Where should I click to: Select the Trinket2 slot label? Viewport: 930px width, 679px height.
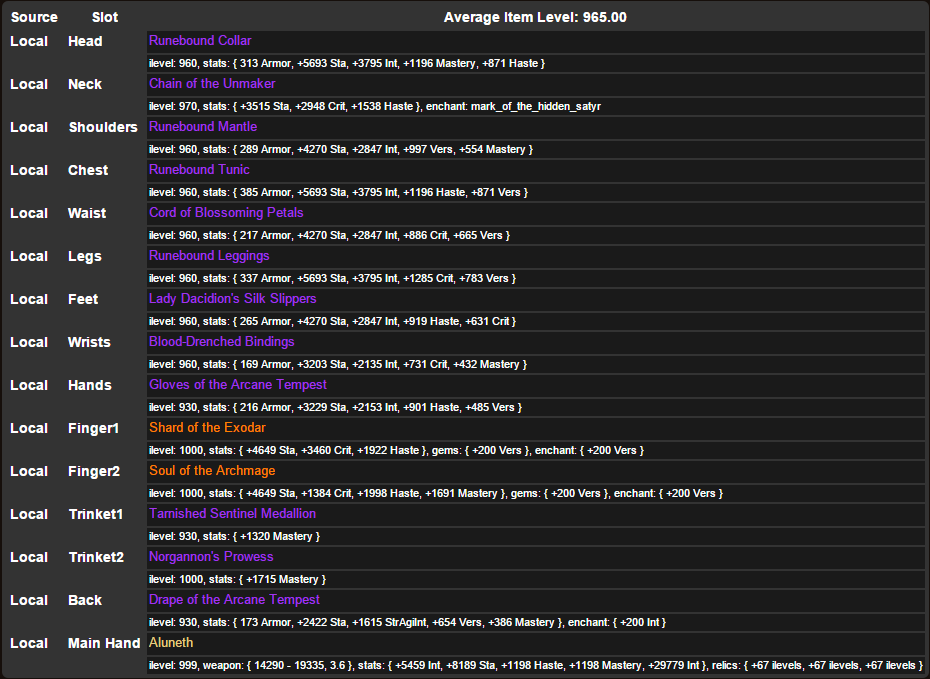click(x=96, y=557)
